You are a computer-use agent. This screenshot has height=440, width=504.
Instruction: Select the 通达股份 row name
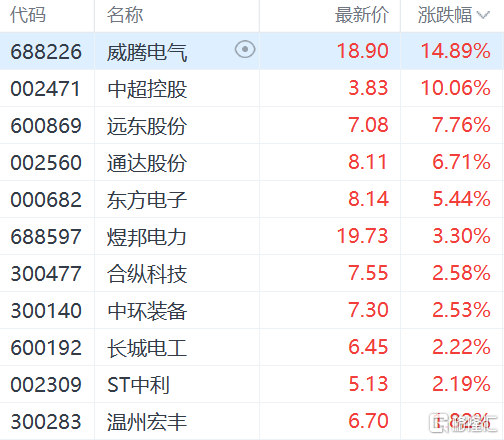[x=147, y=163]
